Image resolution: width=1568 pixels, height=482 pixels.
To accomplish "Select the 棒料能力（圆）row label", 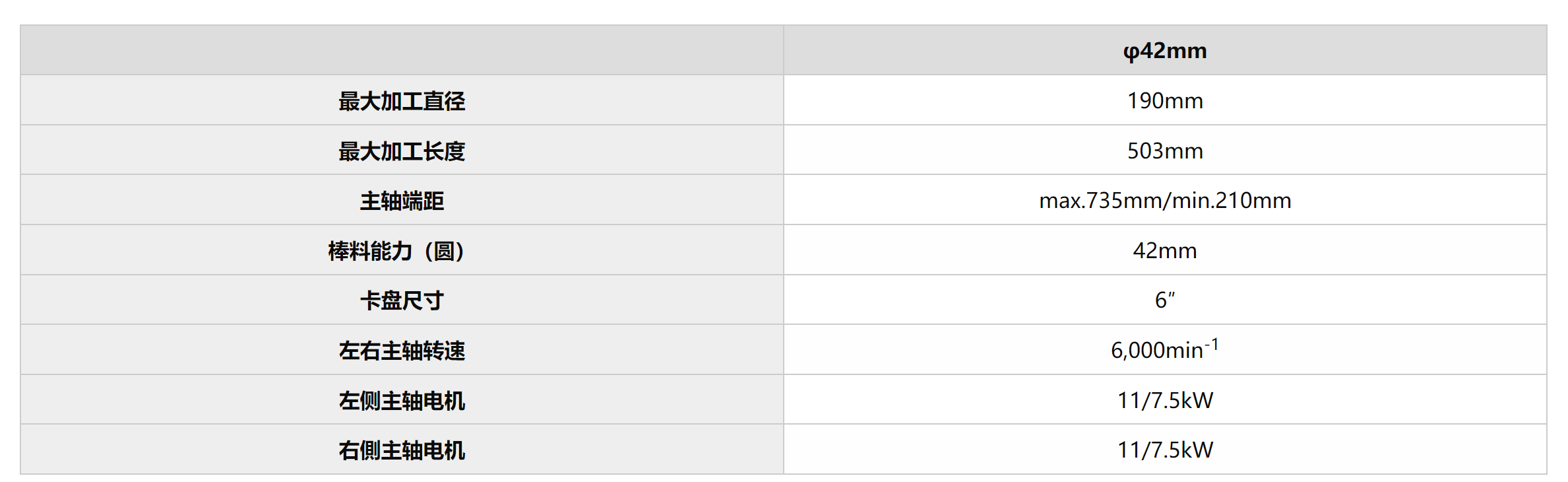I will pyautogui.click(x=396, y=251).
